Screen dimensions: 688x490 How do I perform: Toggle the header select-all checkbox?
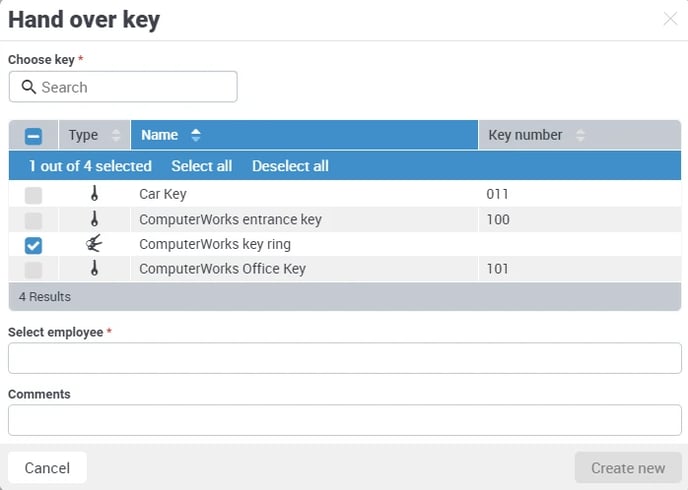click(x=33, y=136)
